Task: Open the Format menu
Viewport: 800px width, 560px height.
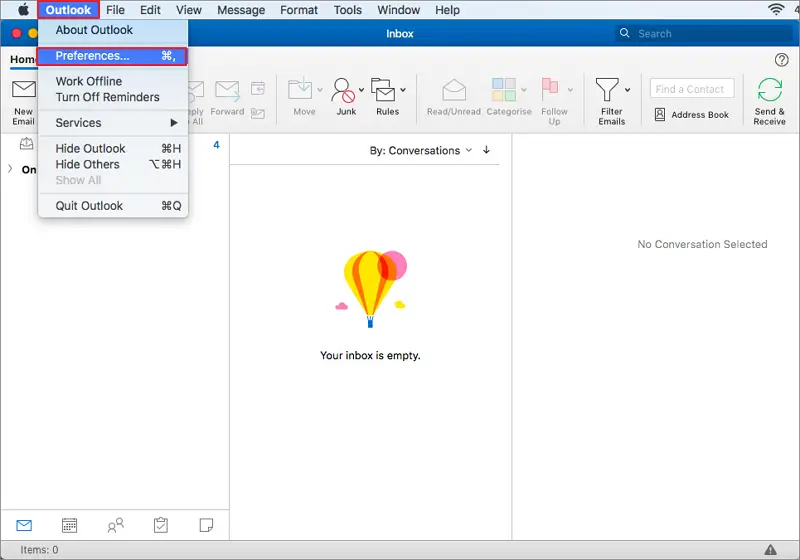Action: click(299, 10)
